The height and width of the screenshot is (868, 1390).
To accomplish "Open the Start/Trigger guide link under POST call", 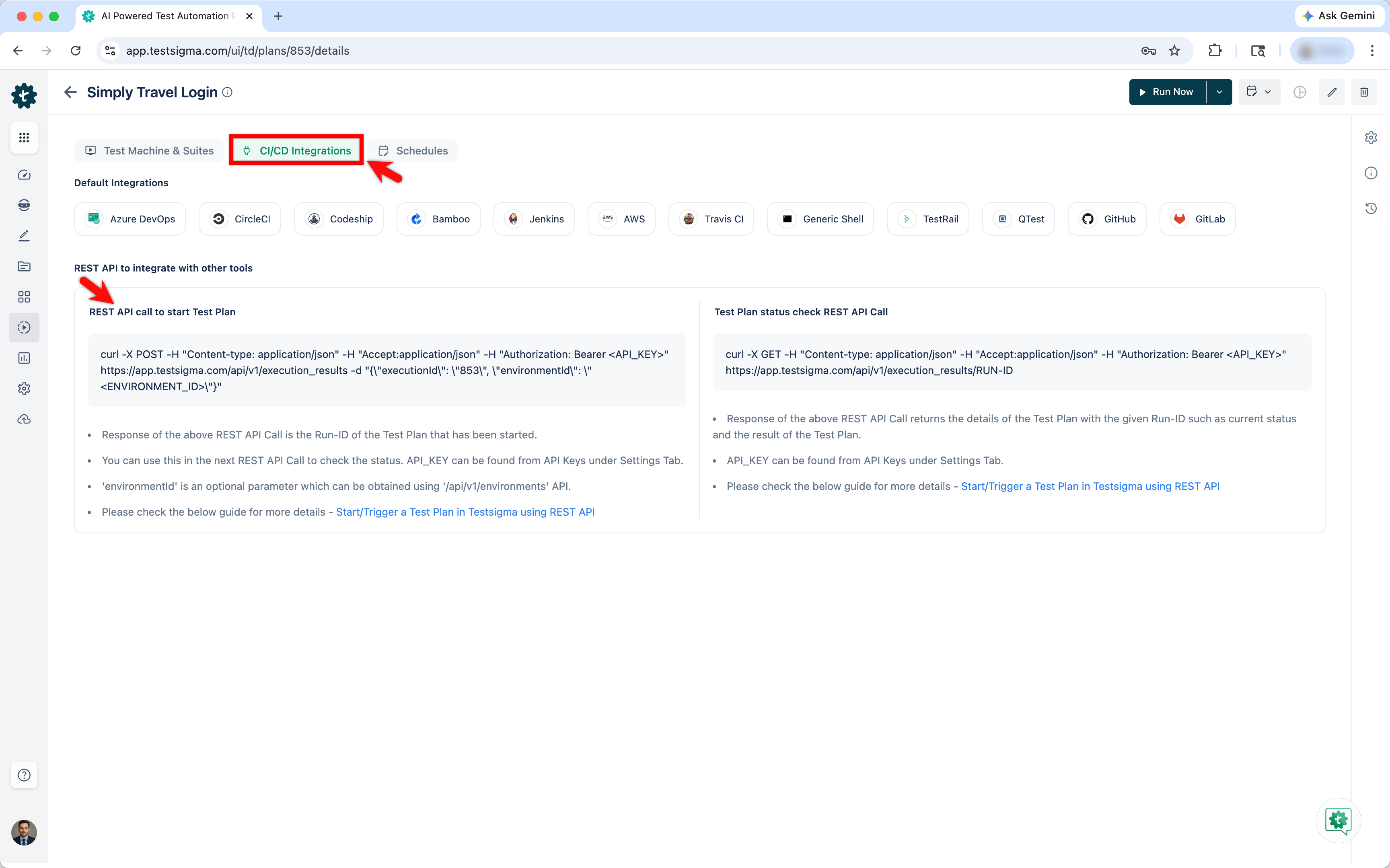I will coord(465,512).
